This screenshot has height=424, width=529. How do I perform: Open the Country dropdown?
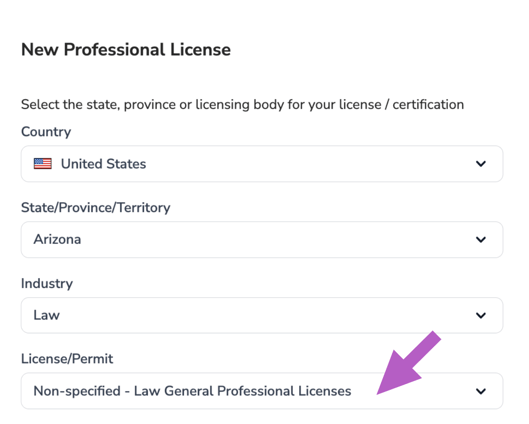(262, 164)
